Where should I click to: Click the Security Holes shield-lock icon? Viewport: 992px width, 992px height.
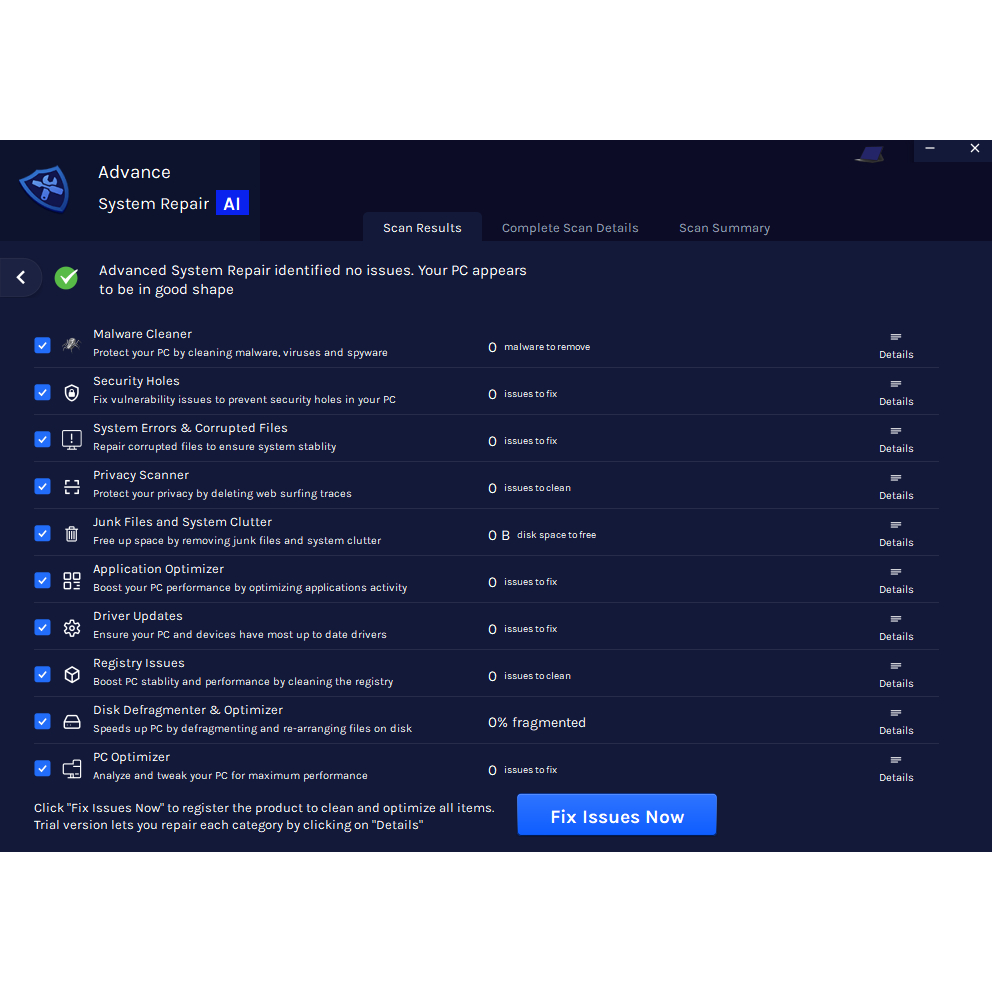coord(71,393)
